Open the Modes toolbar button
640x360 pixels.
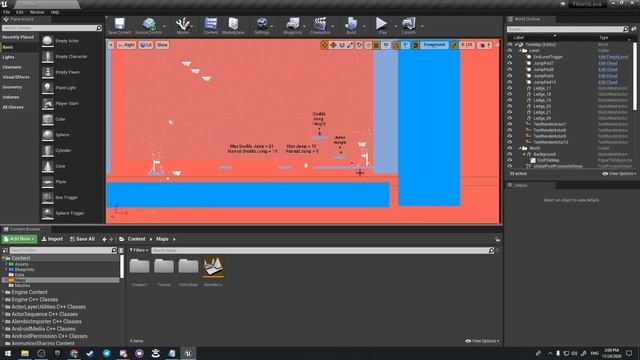pyautogui.click(x=182, y=25)
